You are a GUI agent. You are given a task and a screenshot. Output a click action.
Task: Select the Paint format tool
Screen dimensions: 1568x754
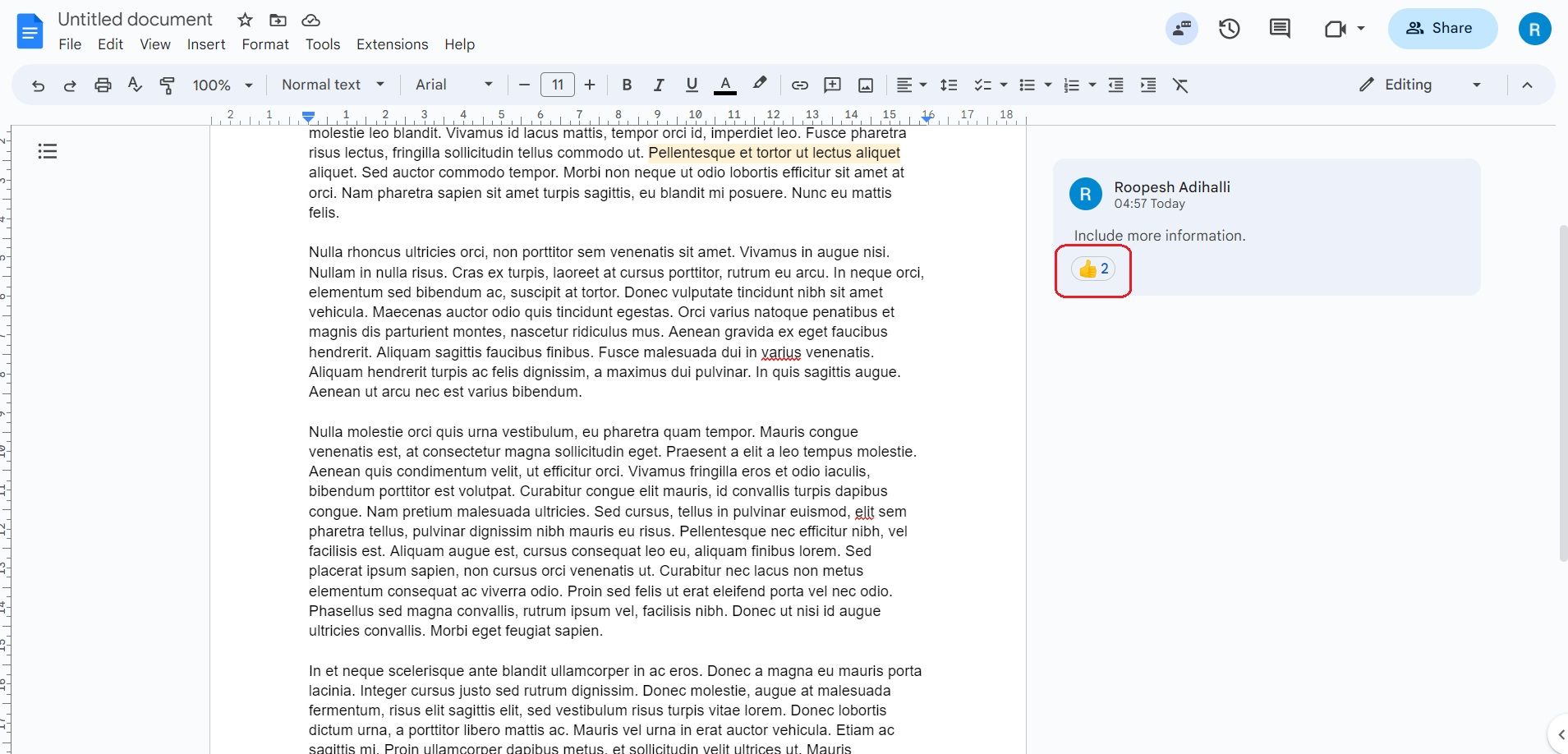click(x=167, y=85)
